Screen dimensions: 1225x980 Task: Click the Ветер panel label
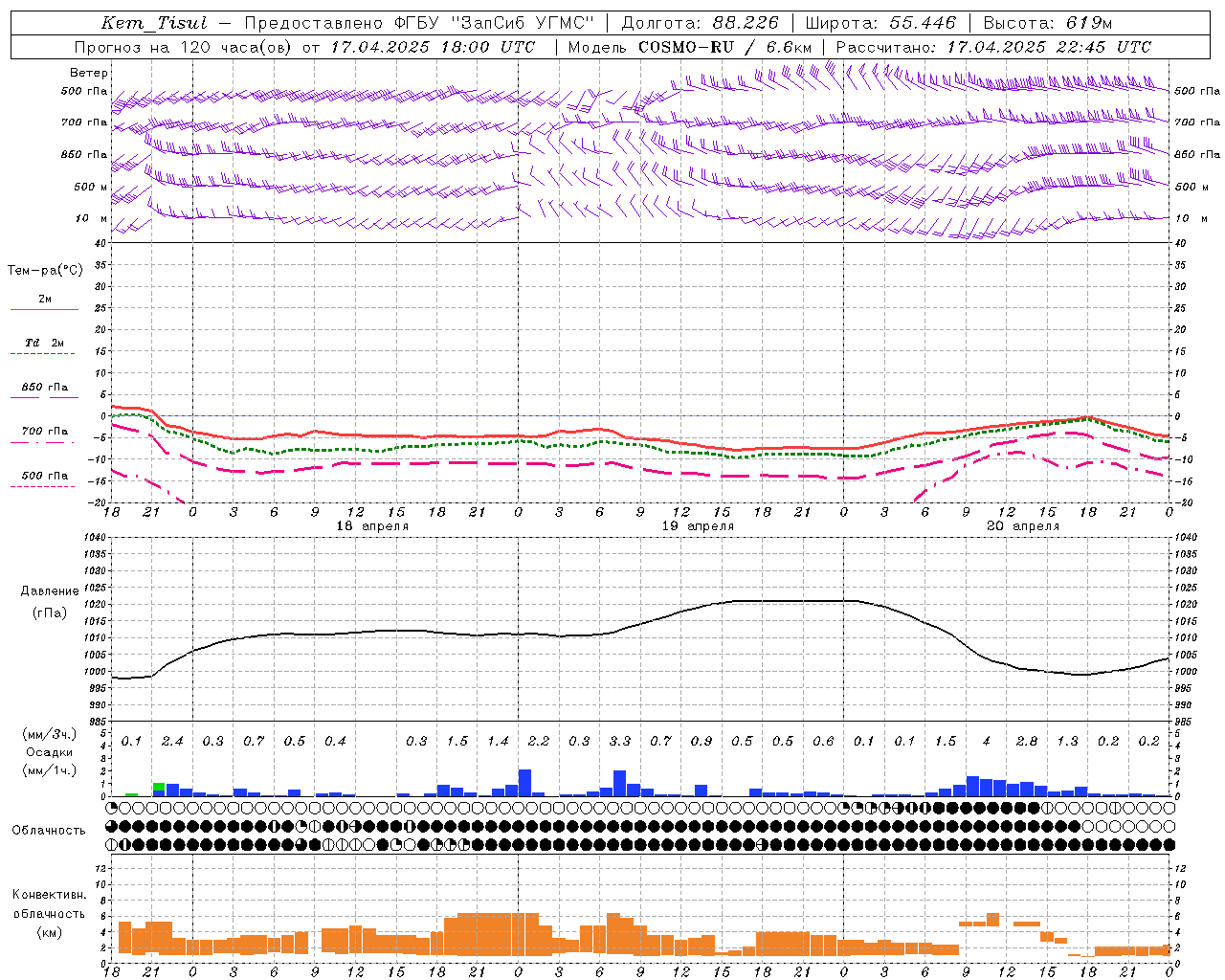pos(89,73)
